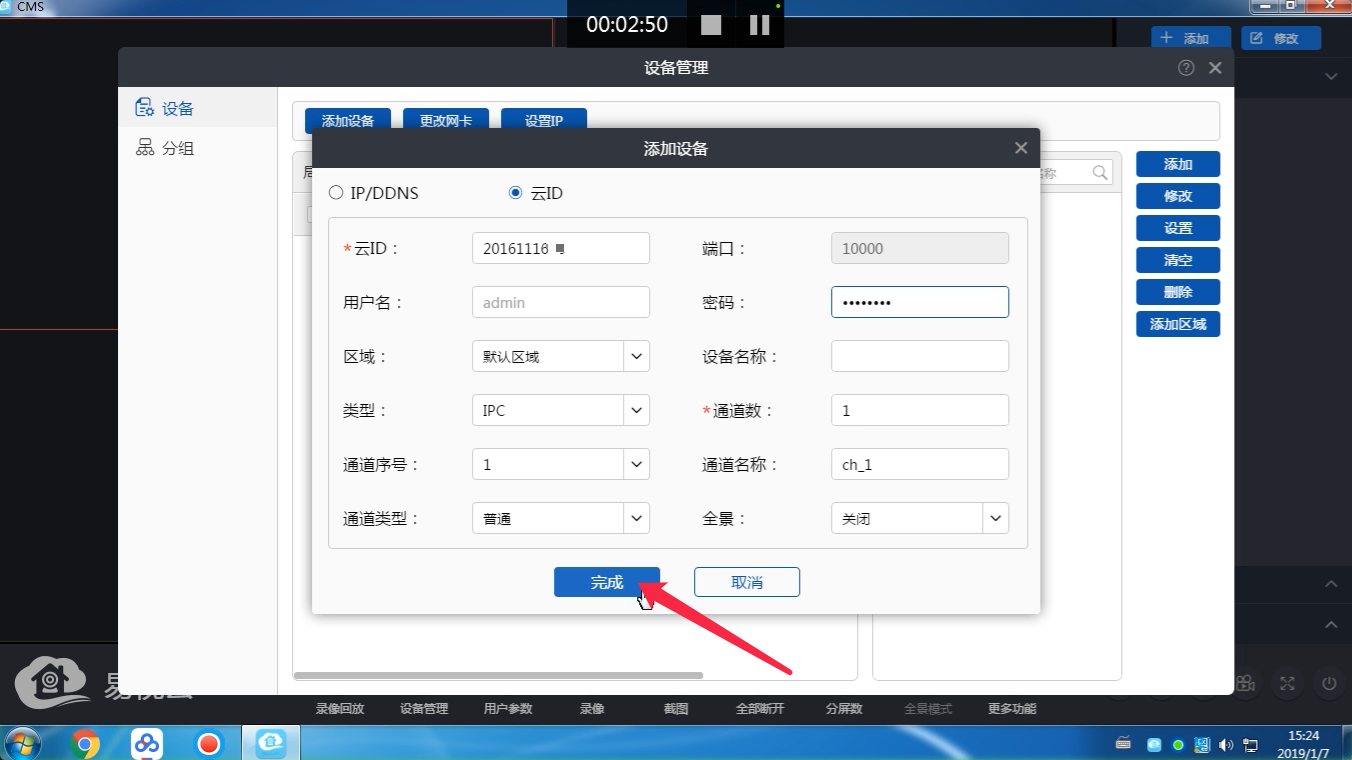Click the keyboard icon in the system tray
1352x760 pixels.
click(1124, 742)
